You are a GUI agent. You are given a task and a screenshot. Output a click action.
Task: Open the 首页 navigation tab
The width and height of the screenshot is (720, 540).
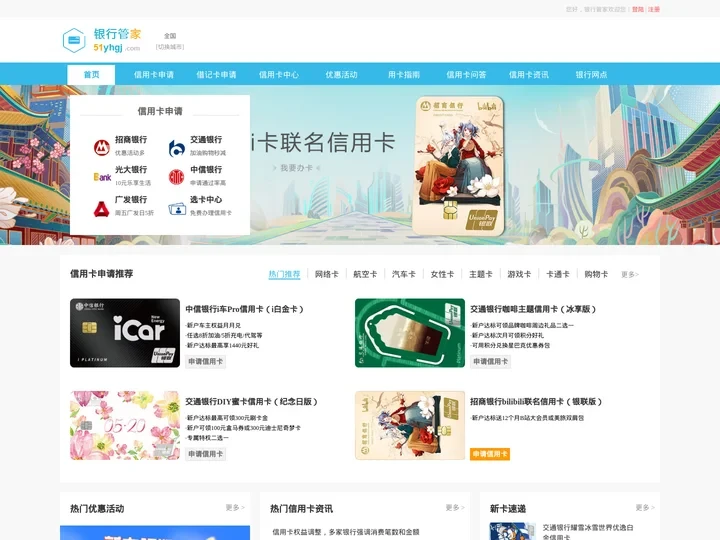91,74
